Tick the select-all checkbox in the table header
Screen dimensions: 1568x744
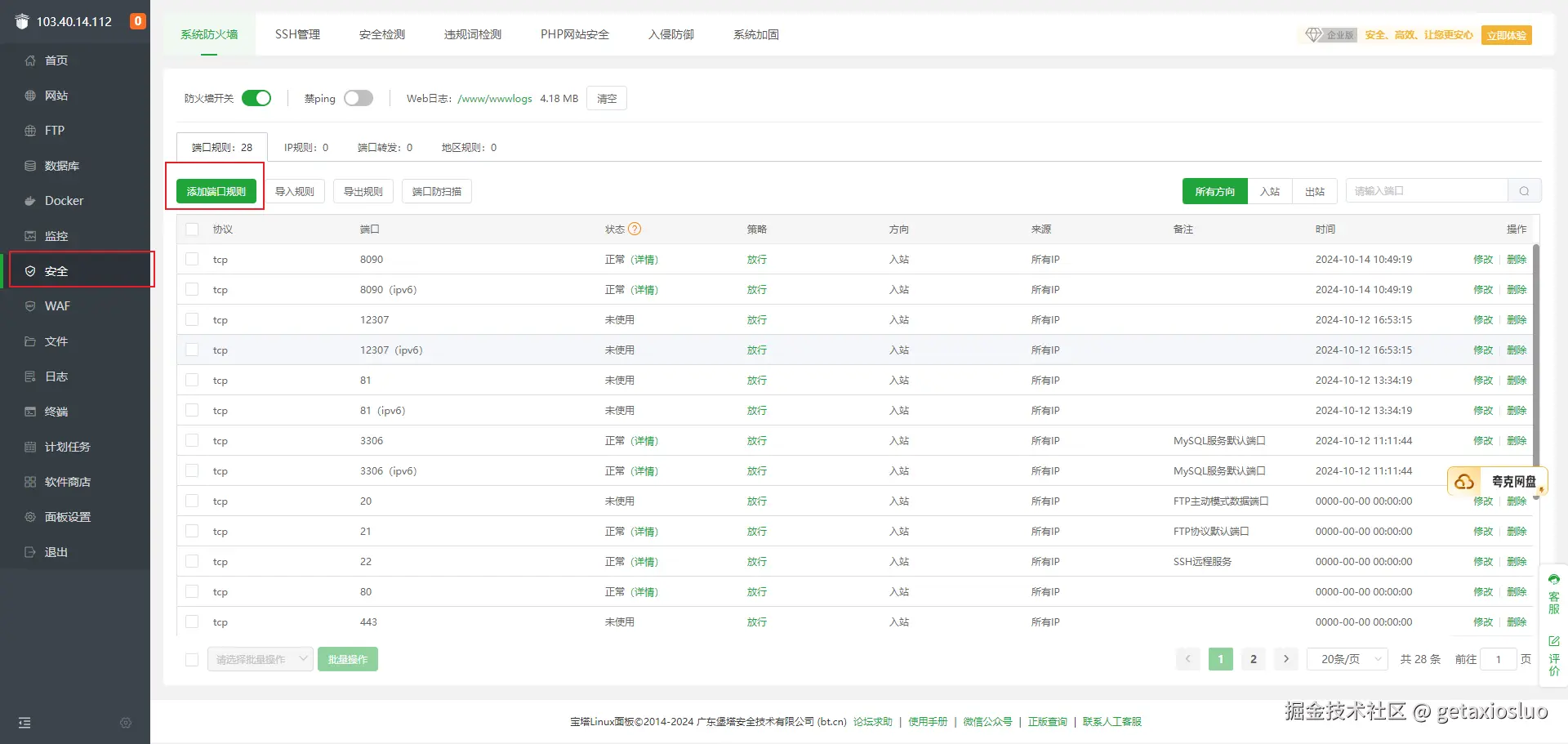[192, 229]
